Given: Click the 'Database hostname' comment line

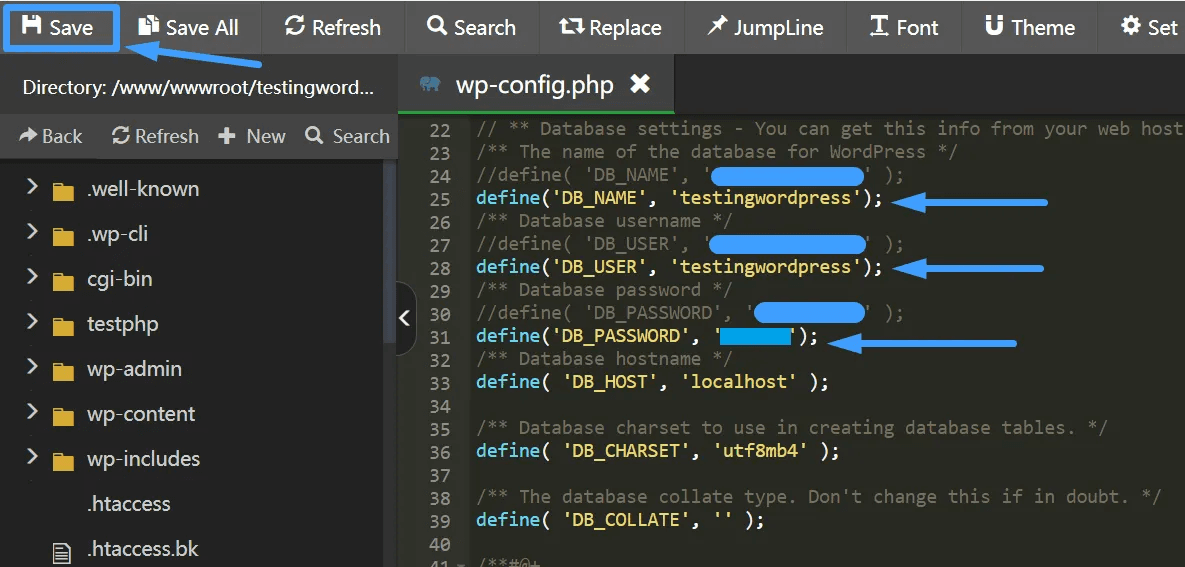Looking at the screenshot, I should pyautogui.click(x=604, y=358).
